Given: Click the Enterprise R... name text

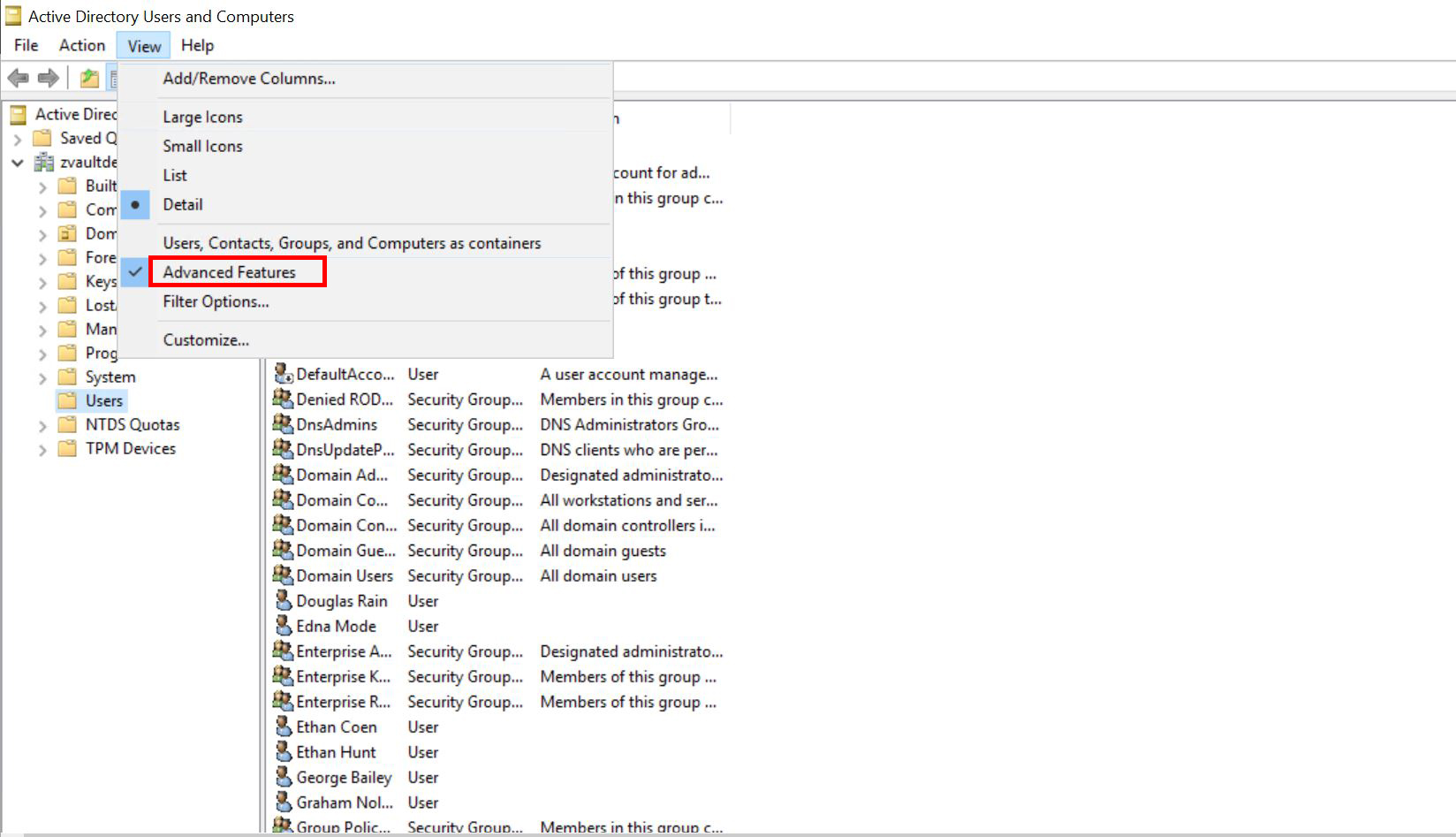Looking at the screenshot, I should point(344,702).
